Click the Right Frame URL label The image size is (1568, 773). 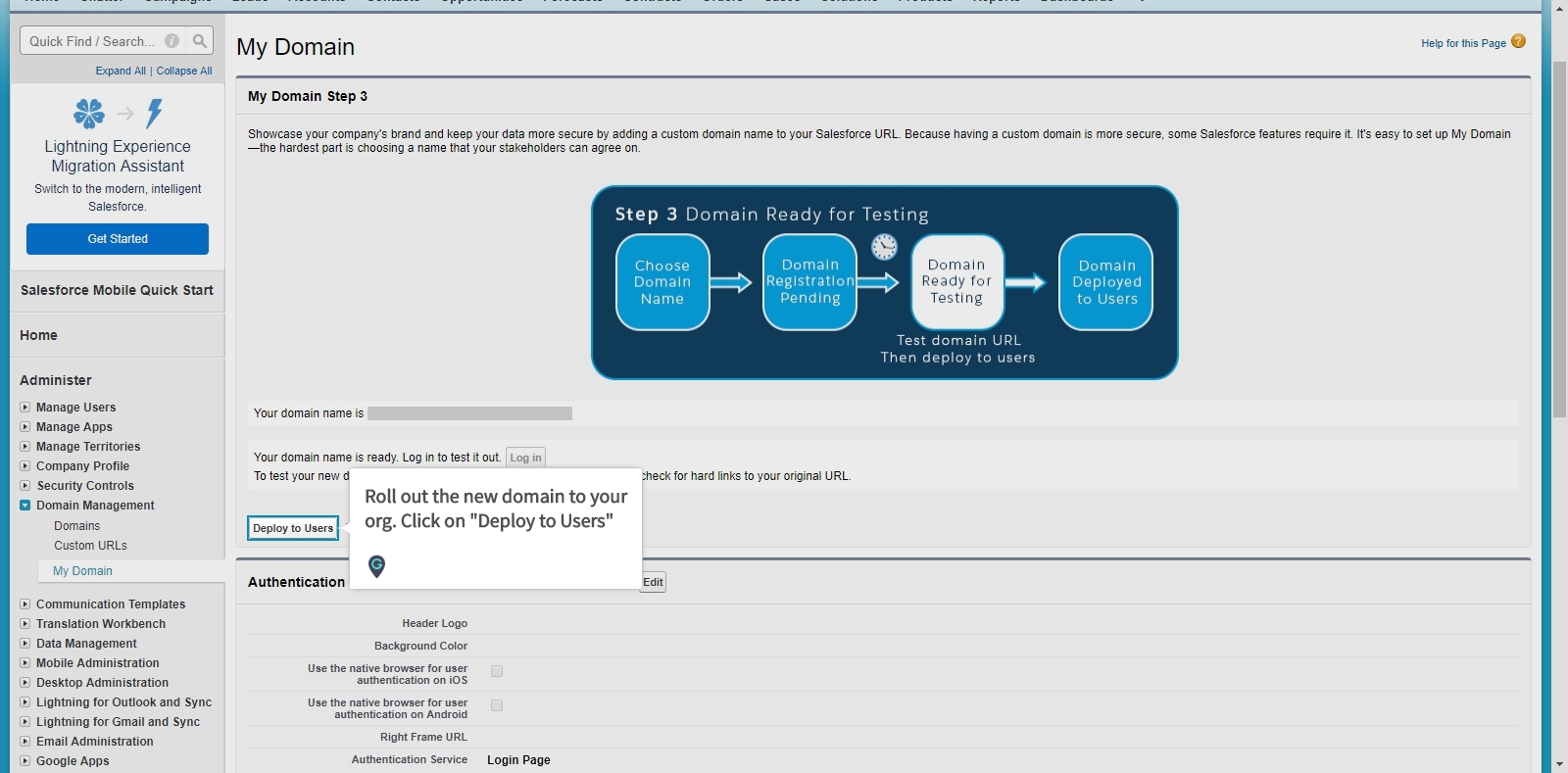tap(423, 737)
